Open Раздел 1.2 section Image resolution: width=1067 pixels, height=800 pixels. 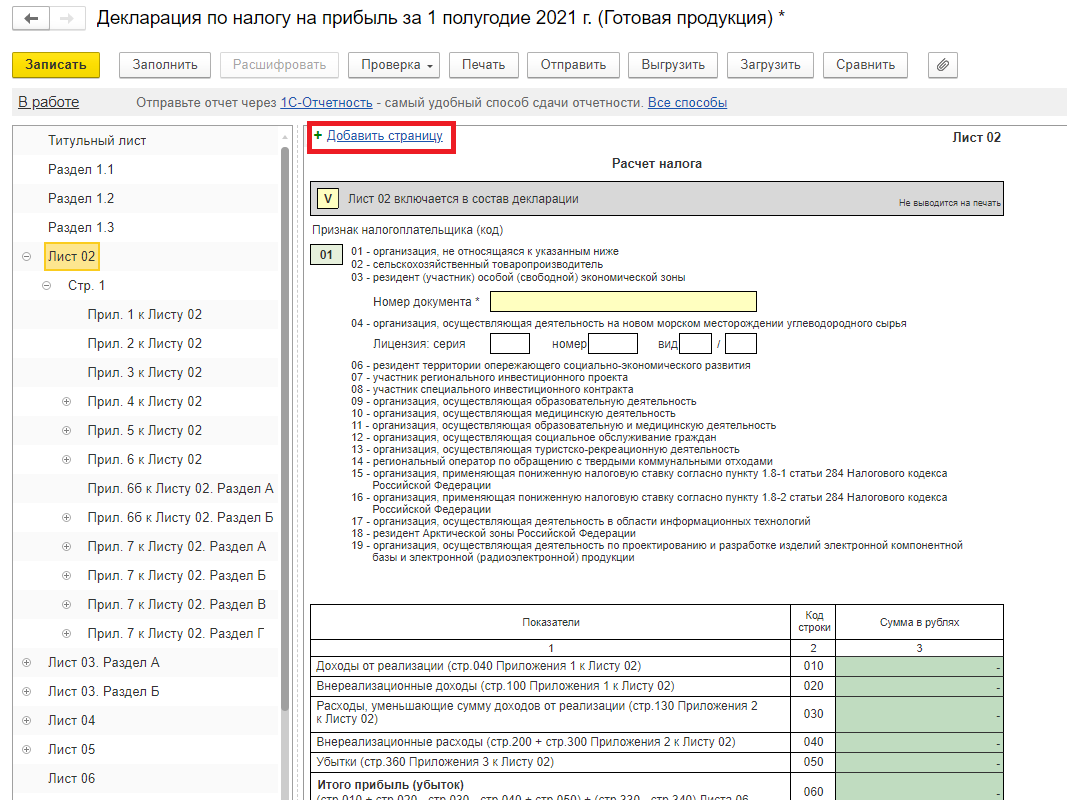(x=81, y=199)
